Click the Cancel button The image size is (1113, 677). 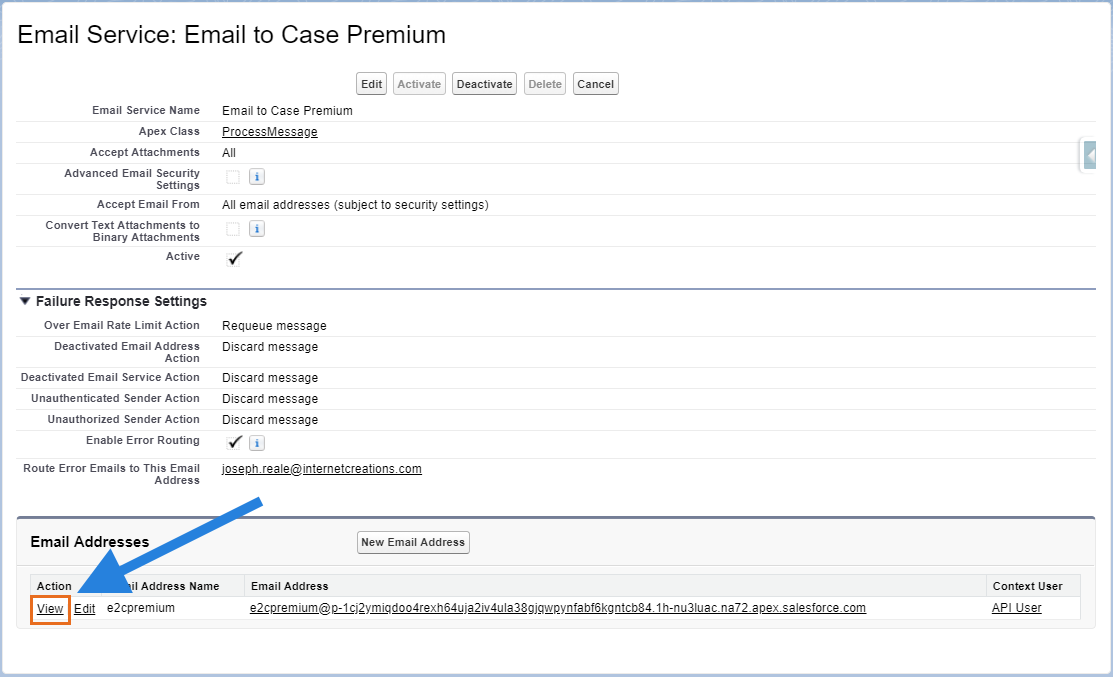coord(596,84)
